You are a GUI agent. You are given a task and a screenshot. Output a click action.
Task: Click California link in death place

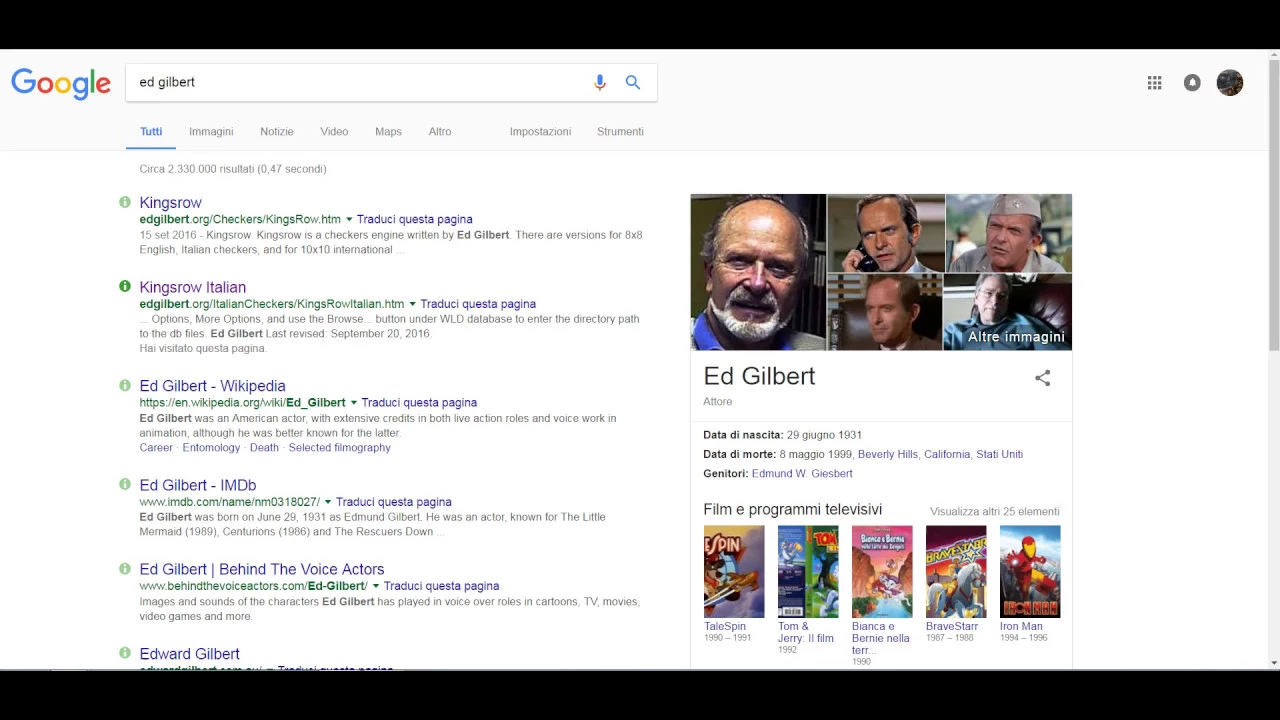(x=947, y=454)
